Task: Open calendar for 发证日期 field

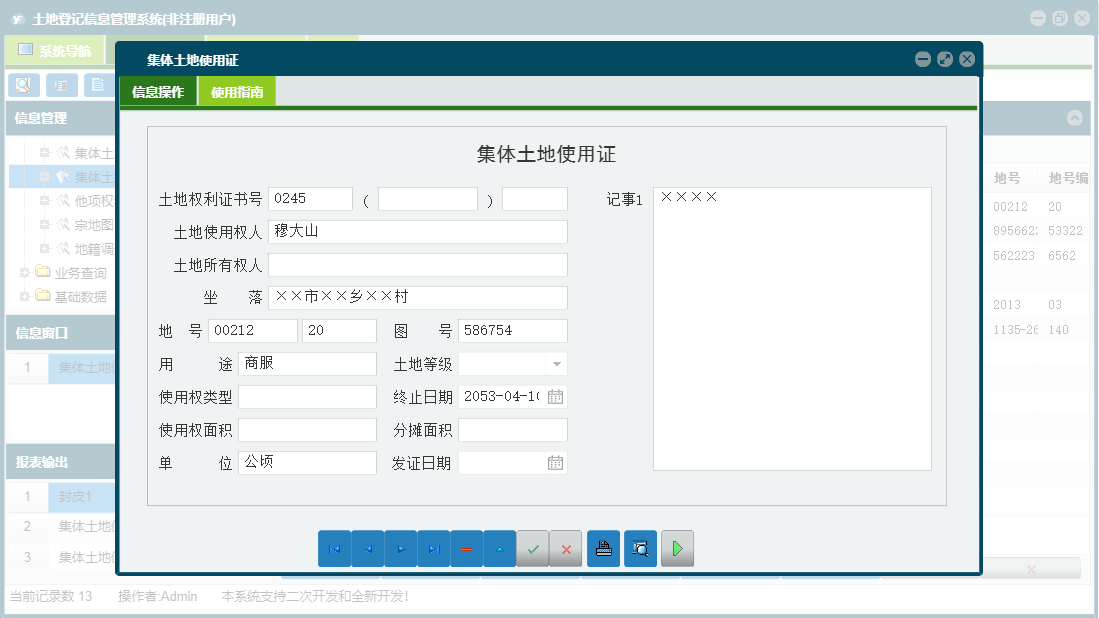Action: 555,462
